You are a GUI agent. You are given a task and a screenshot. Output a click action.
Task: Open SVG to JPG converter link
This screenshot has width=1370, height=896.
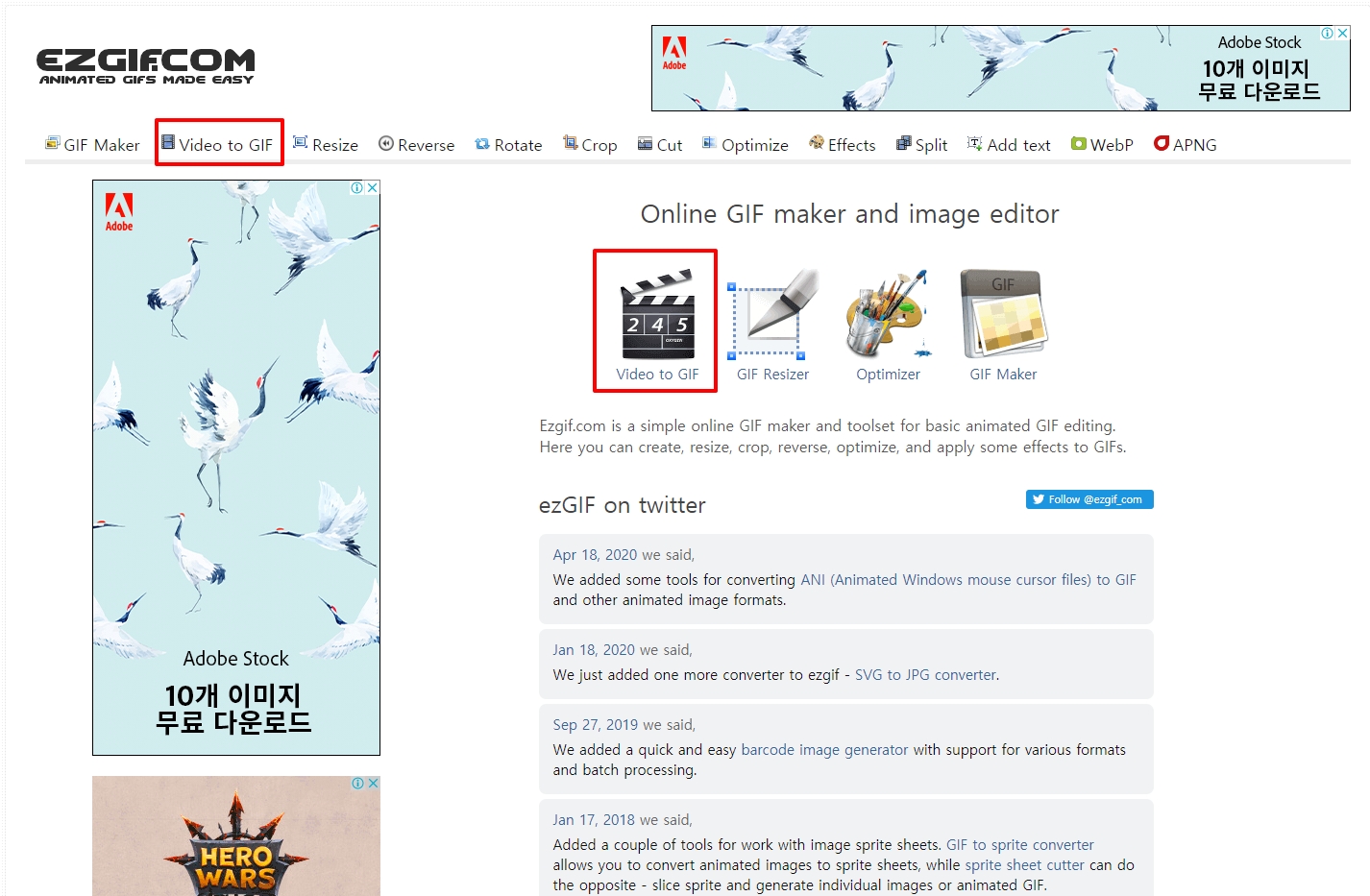pyautogui.click(x=925, y=675)
